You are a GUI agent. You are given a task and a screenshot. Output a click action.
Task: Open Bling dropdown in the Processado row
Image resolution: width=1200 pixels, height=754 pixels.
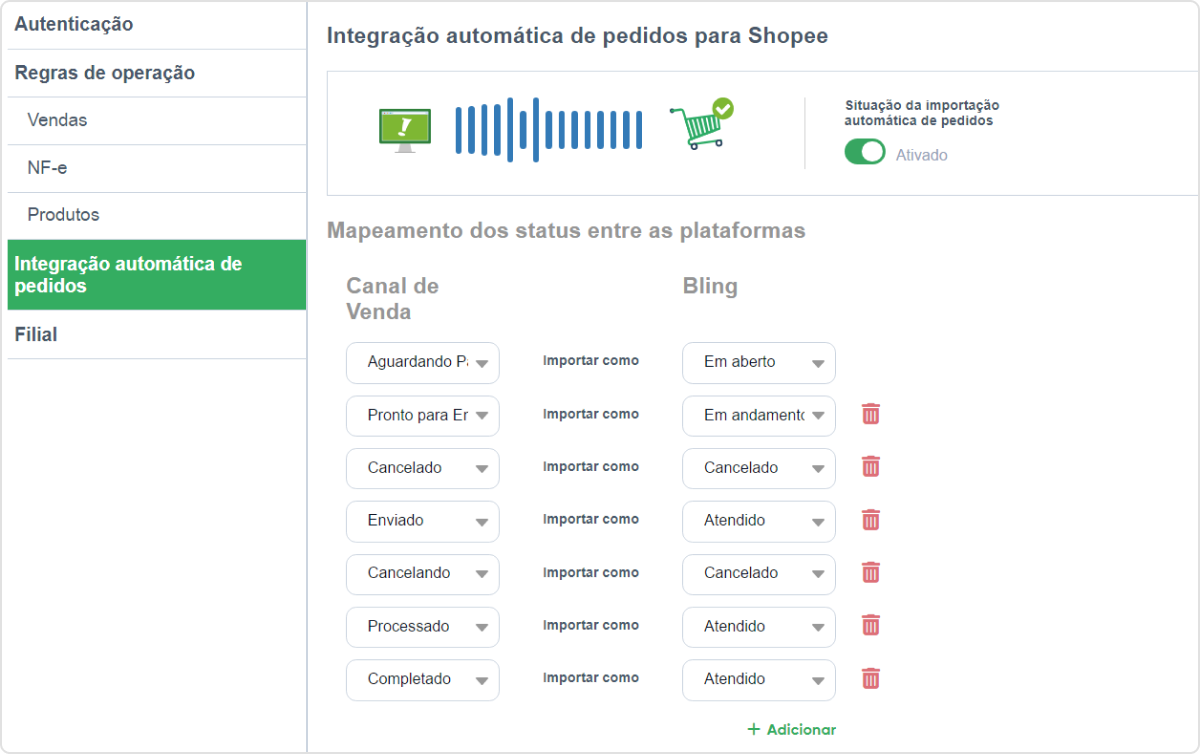tap(759, 627)
